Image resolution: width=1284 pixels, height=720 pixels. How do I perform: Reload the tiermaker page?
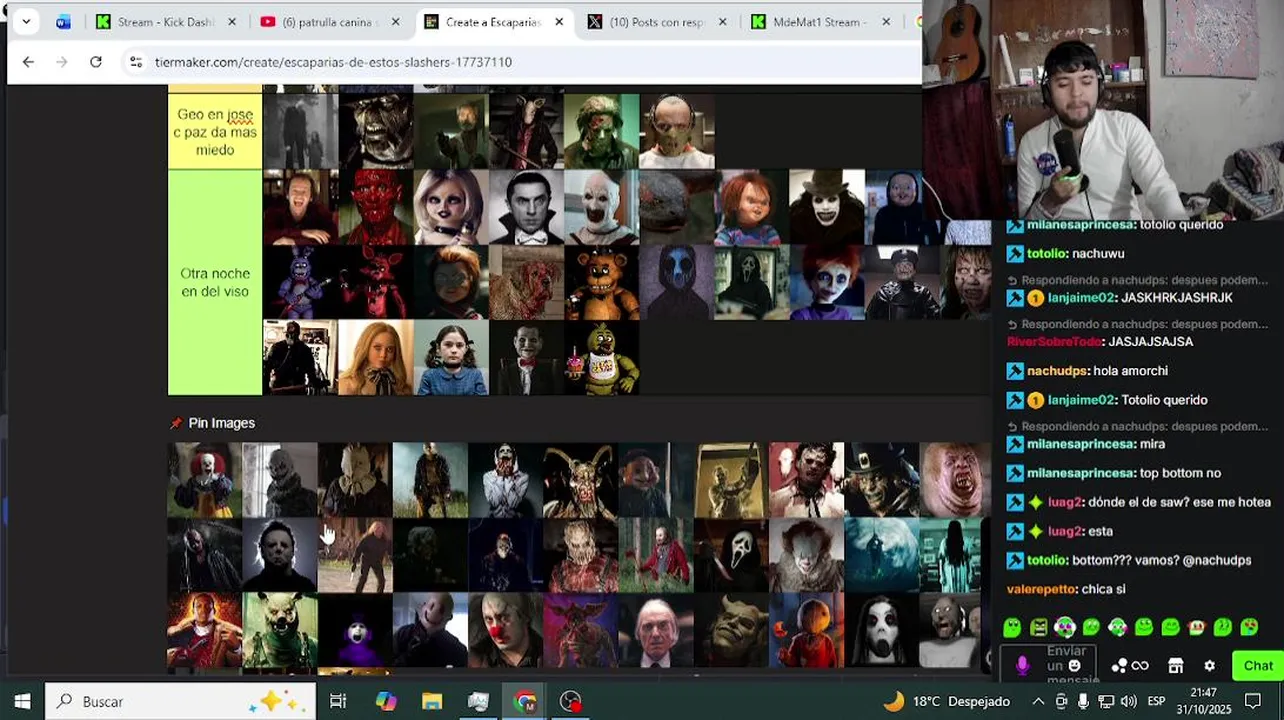coord(96,62)
